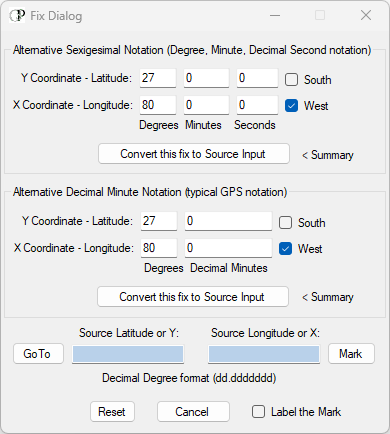Screen dimensions: 390x434
Task: Focus the Source Latitude or Y field
Action: [x=128, y=354]
